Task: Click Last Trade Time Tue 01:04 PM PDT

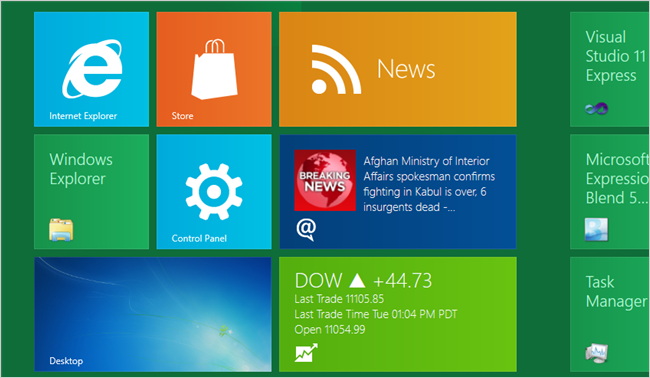Action: pyautogui.click(x=376, y=314)
